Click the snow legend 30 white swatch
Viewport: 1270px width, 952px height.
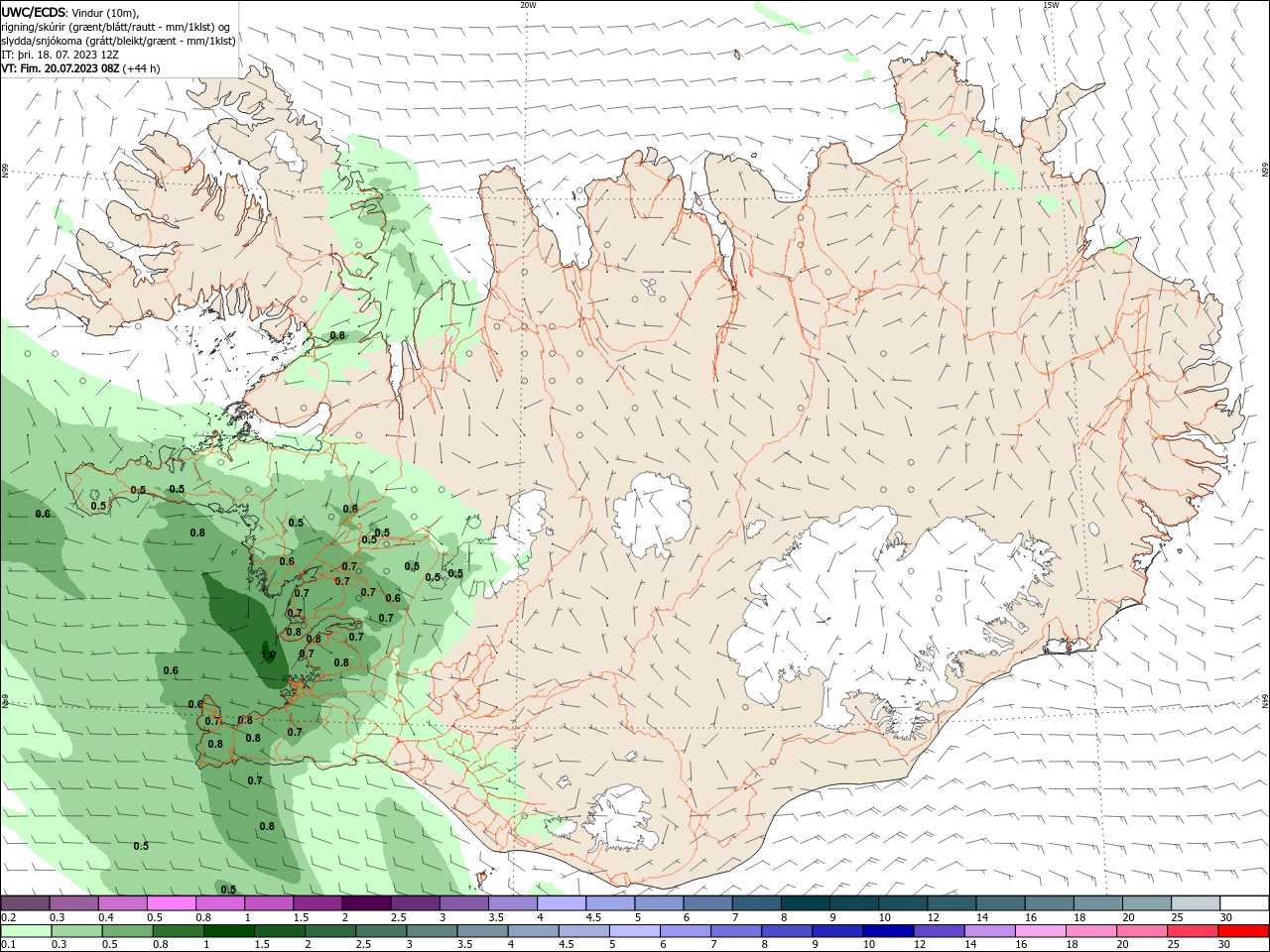pyautogui.click(x=1244, y=903)
